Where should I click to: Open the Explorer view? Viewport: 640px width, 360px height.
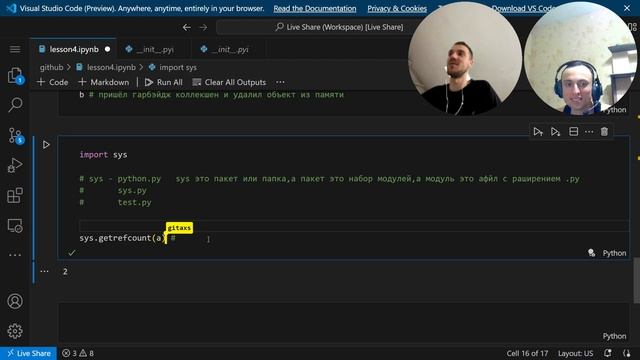click(x=15, y=76)
